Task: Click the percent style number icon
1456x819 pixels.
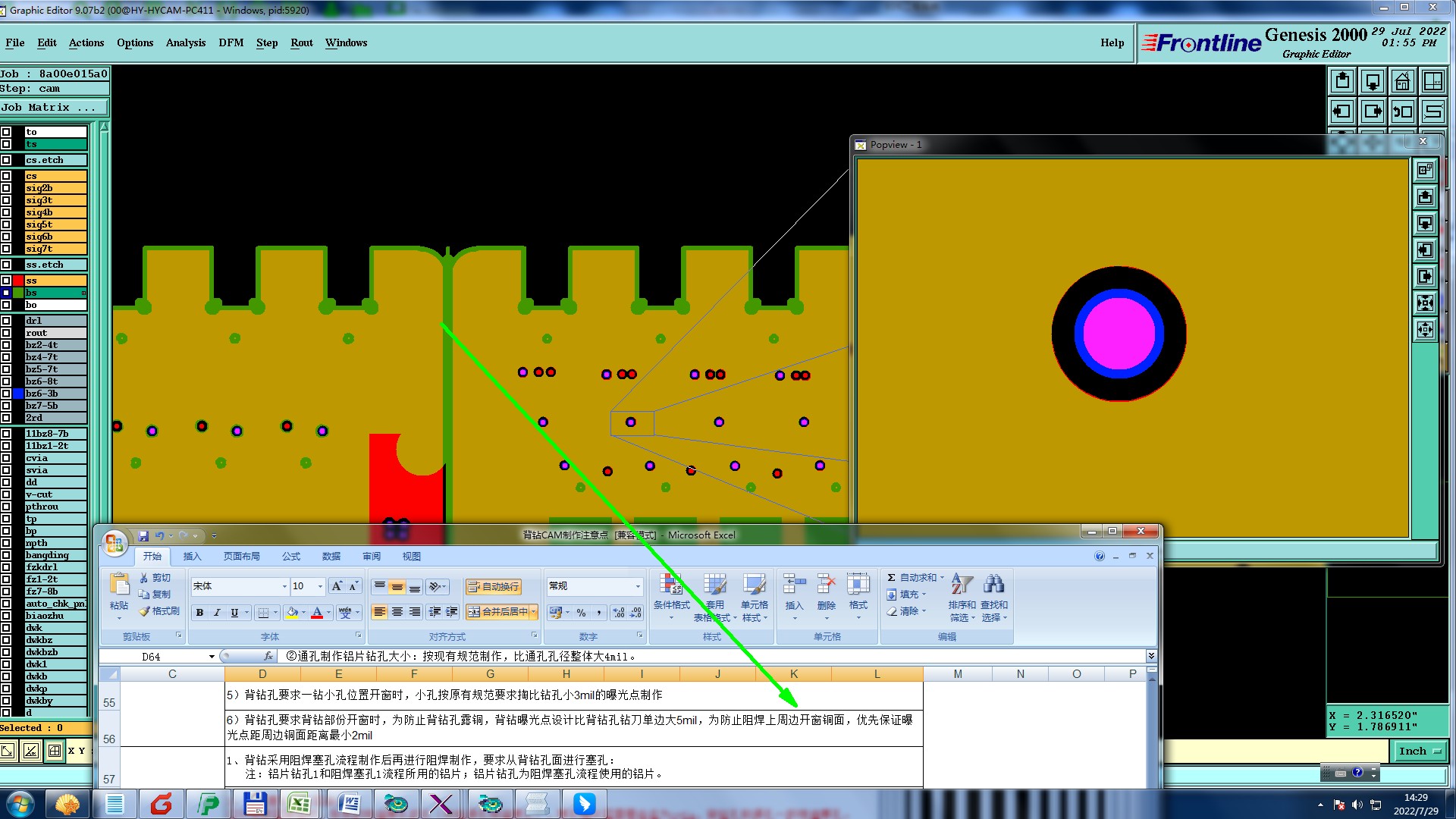Action: 581,612
